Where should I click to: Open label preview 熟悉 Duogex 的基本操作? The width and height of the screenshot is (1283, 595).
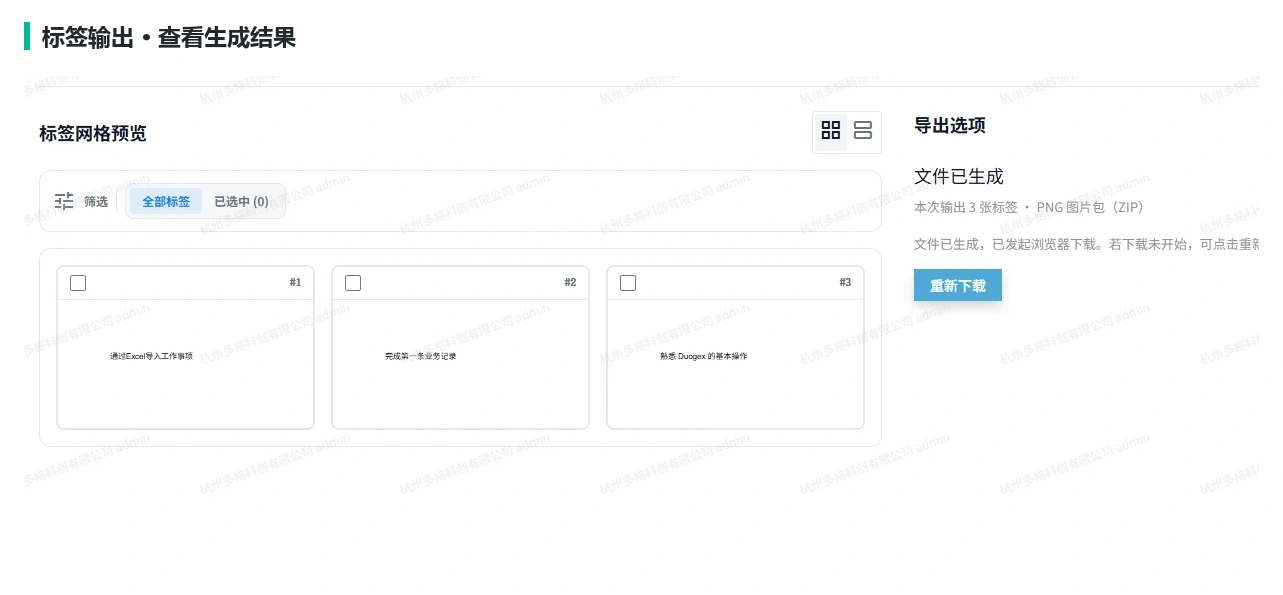pos(735,364)
